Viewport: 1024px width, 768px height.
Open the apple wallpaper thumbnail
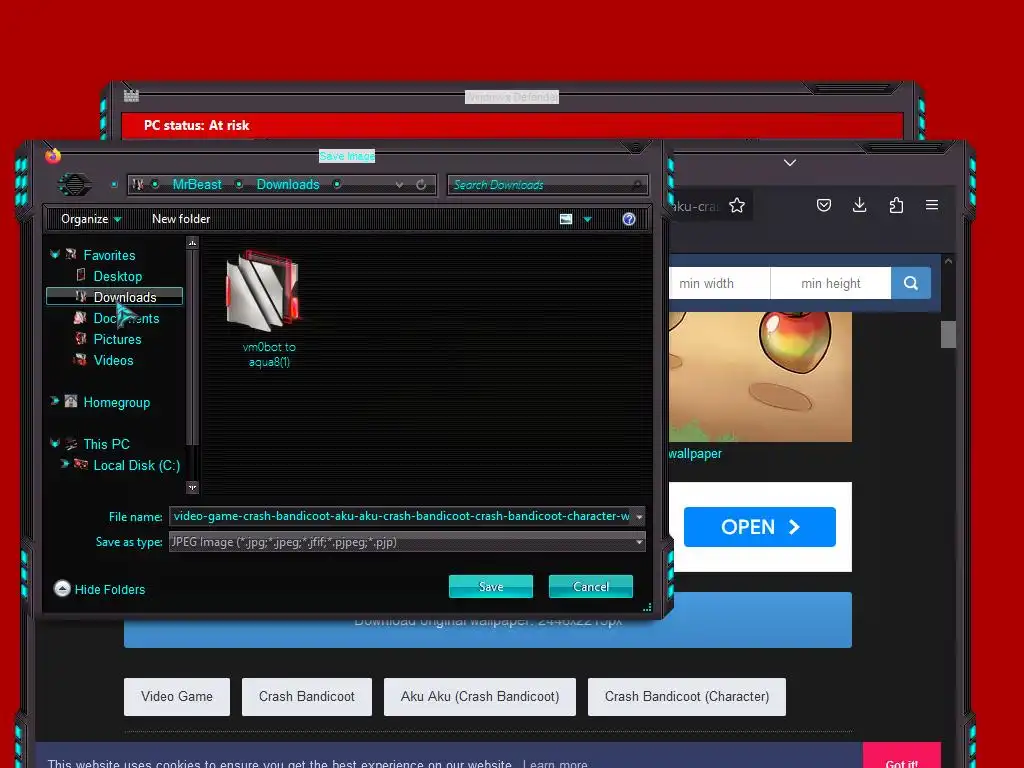761,377
